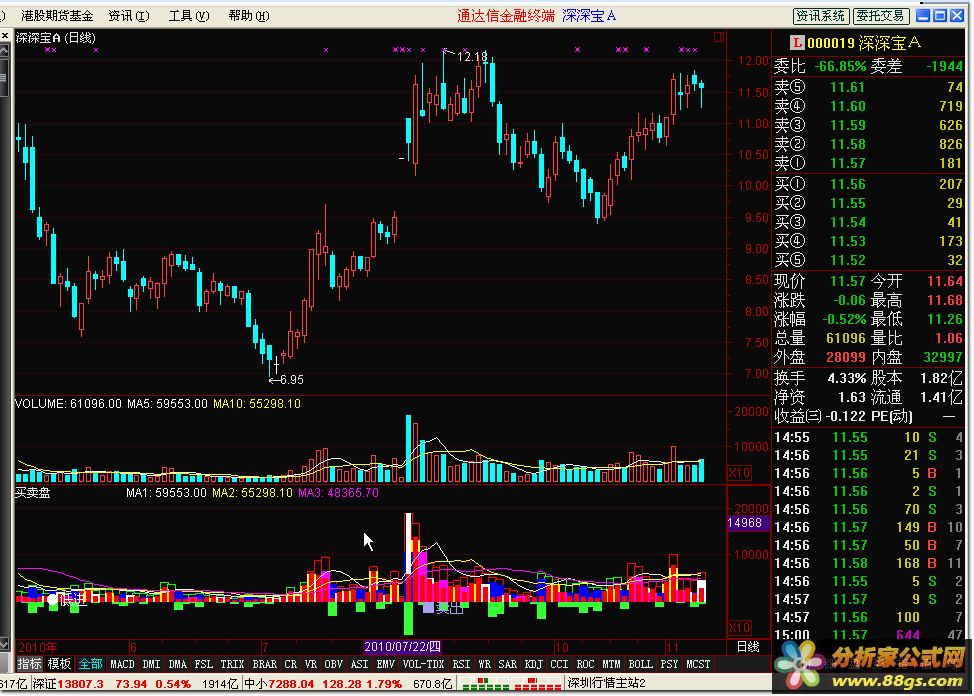Select the 全部 indicator category

click(x=90, y=664)
